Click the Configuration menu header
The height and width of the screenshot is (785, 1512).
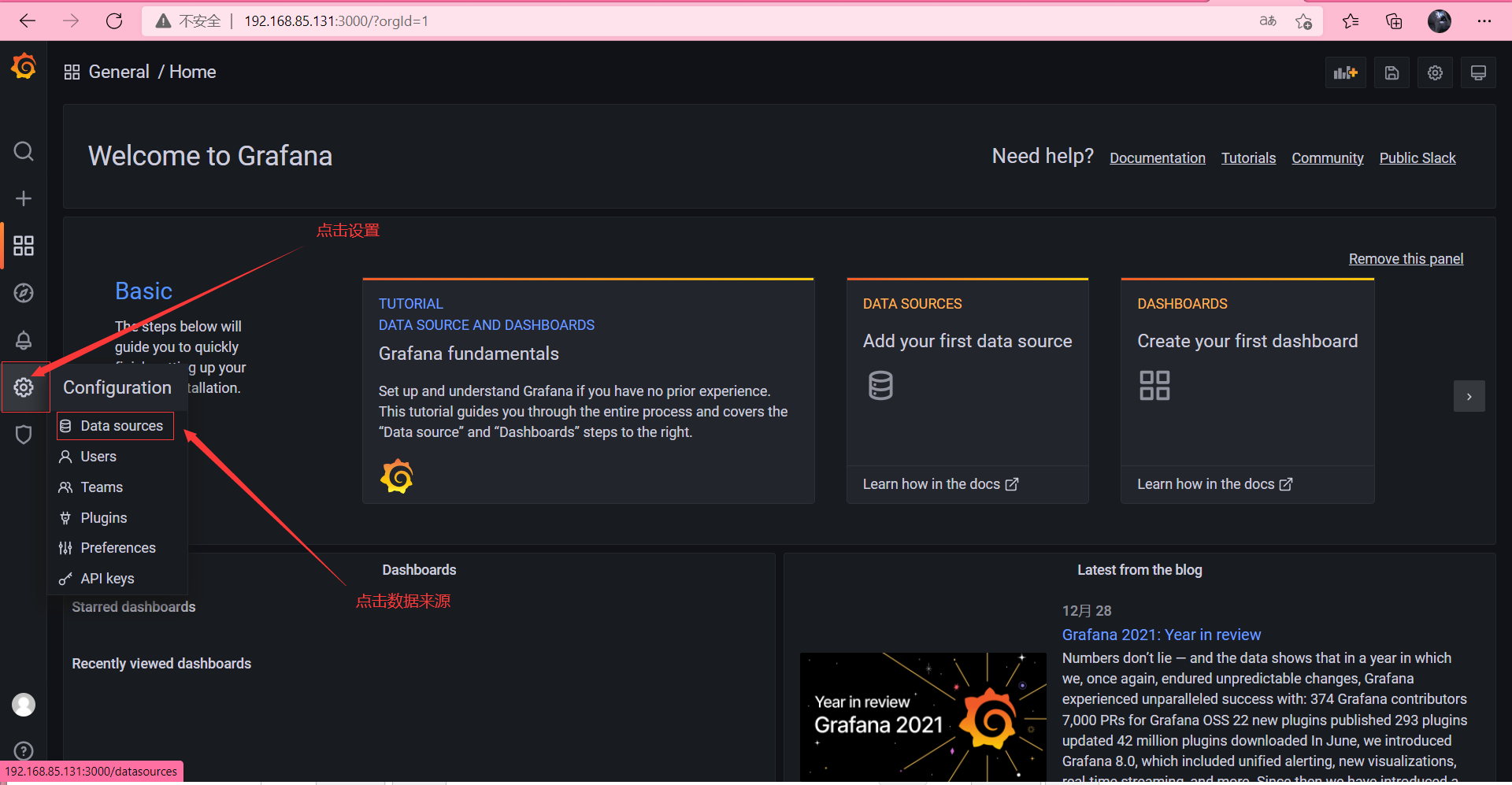click(x=117, y=387)
